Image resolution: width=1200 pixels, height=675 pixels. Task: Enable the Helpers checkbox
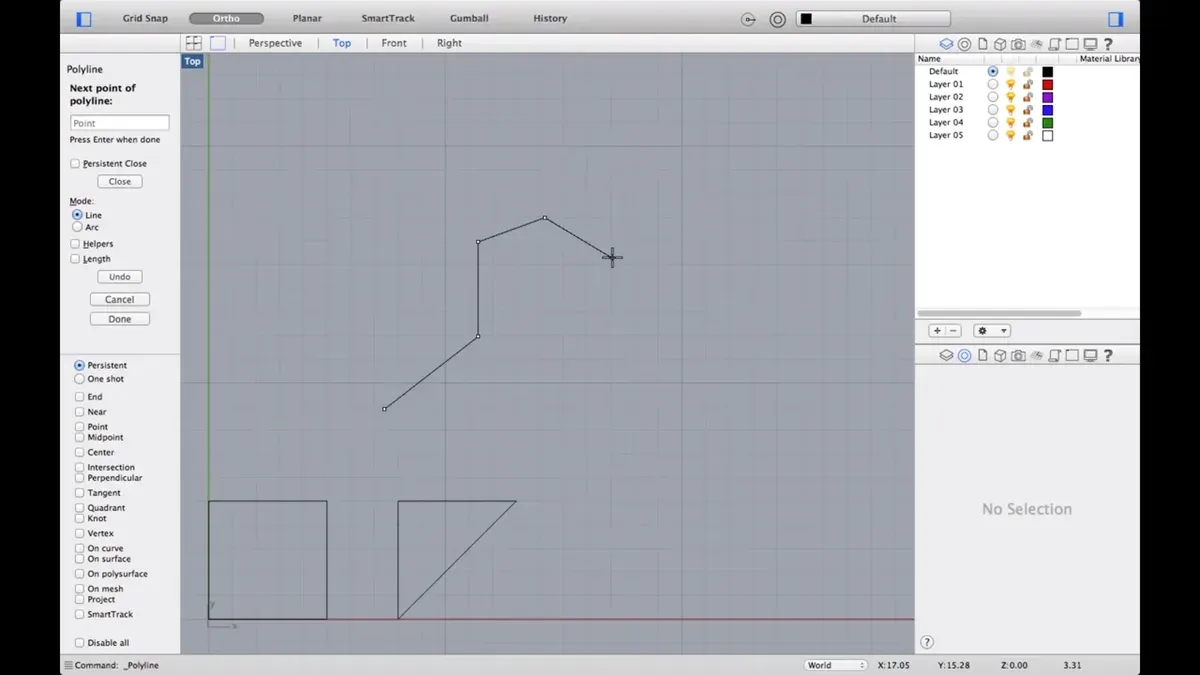75,244
